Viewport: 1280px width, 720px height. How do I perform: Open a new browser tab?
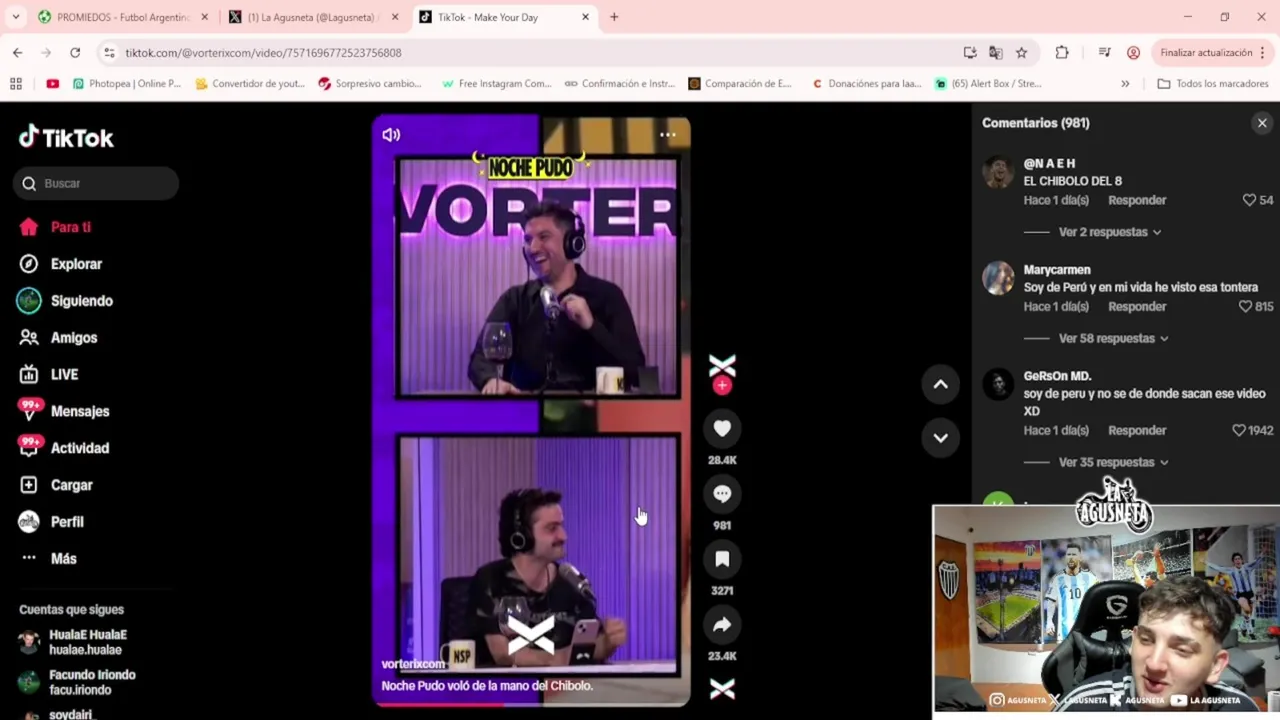[x=614, y=17]
